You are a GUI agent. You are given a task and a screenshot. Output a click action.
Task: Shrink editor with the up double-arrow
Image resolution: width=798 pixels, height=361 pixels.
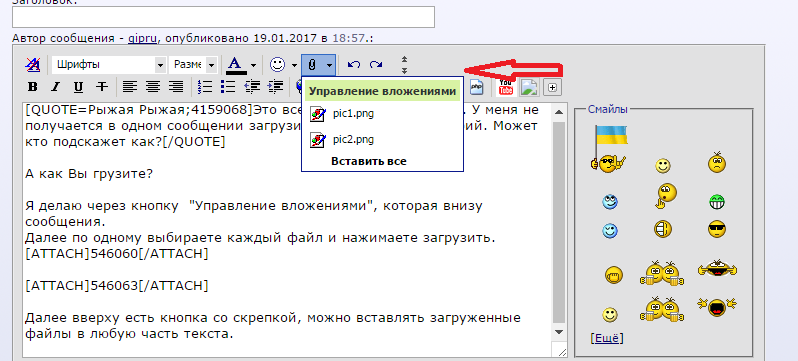pyautogui.click(x=405, y=60)
